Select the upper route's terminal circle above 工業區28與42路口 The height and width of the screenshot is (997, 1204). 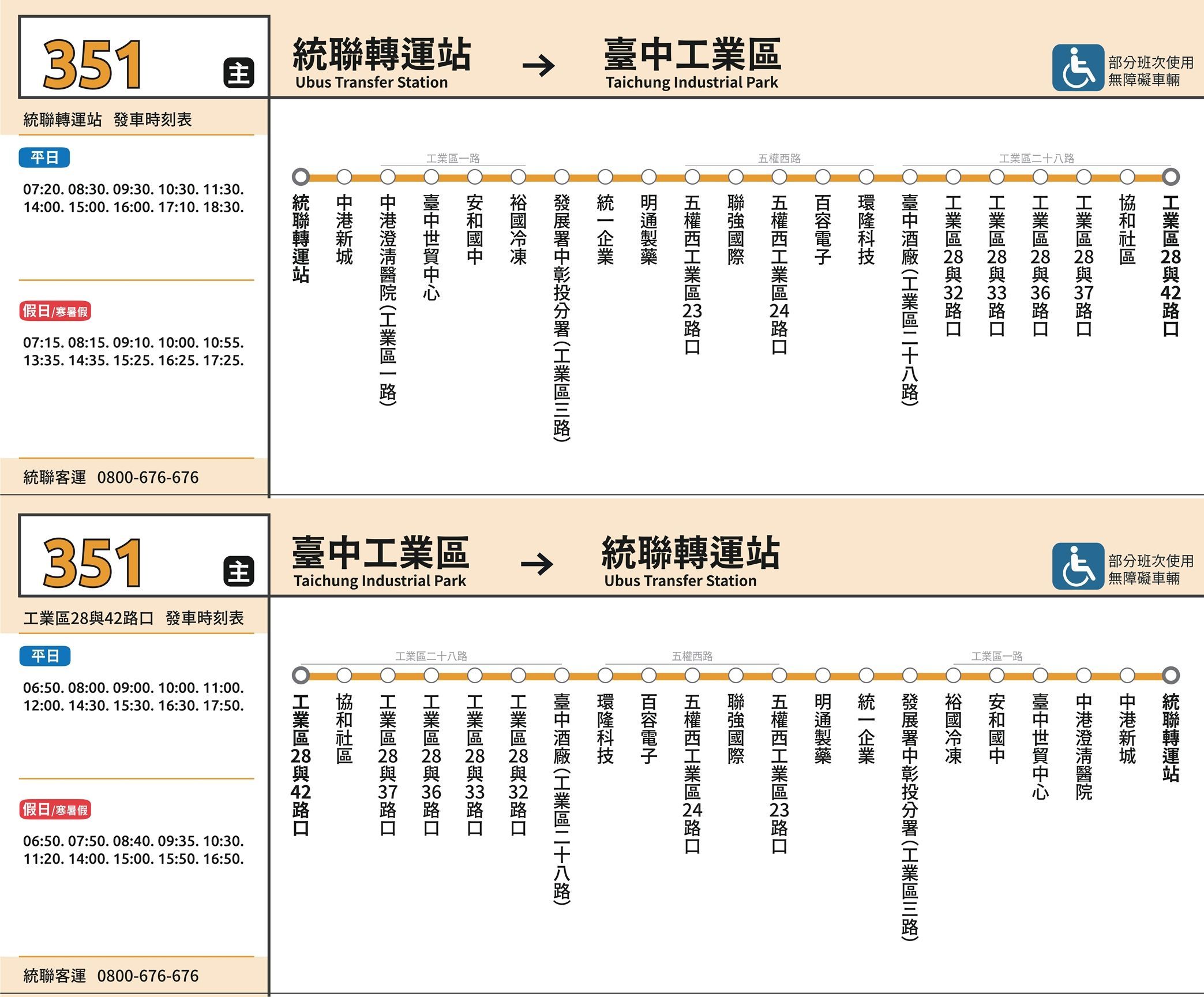pos(1171,177)
